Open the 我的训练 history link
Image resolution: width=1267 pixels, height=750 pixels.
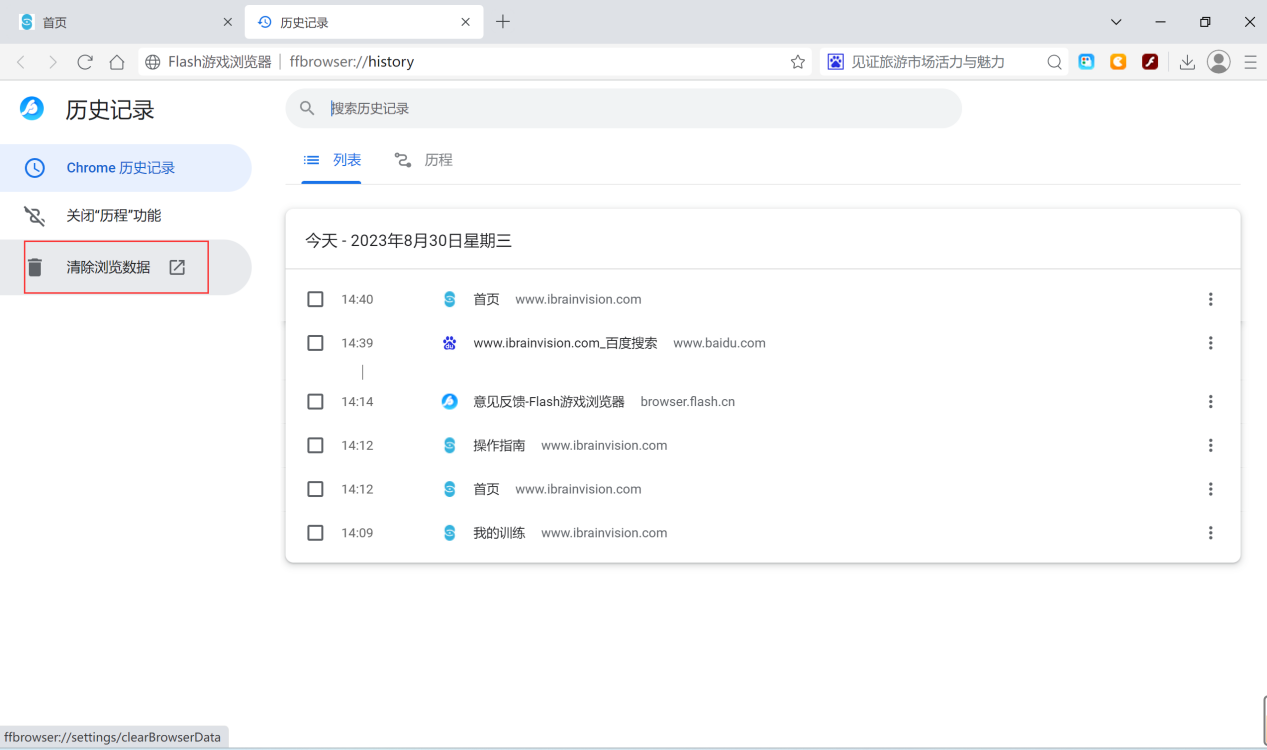[x=499, y=533]
